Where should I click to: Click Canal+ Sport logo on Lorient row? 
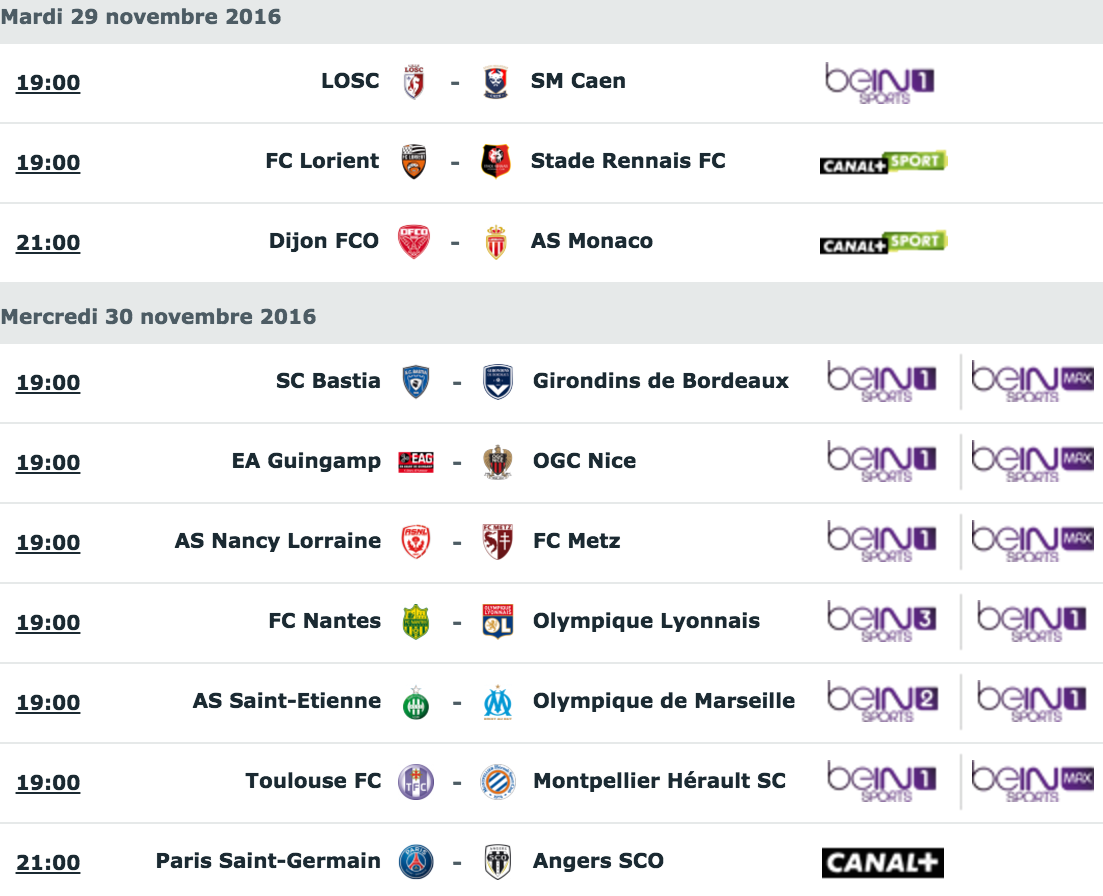point(884,162)
